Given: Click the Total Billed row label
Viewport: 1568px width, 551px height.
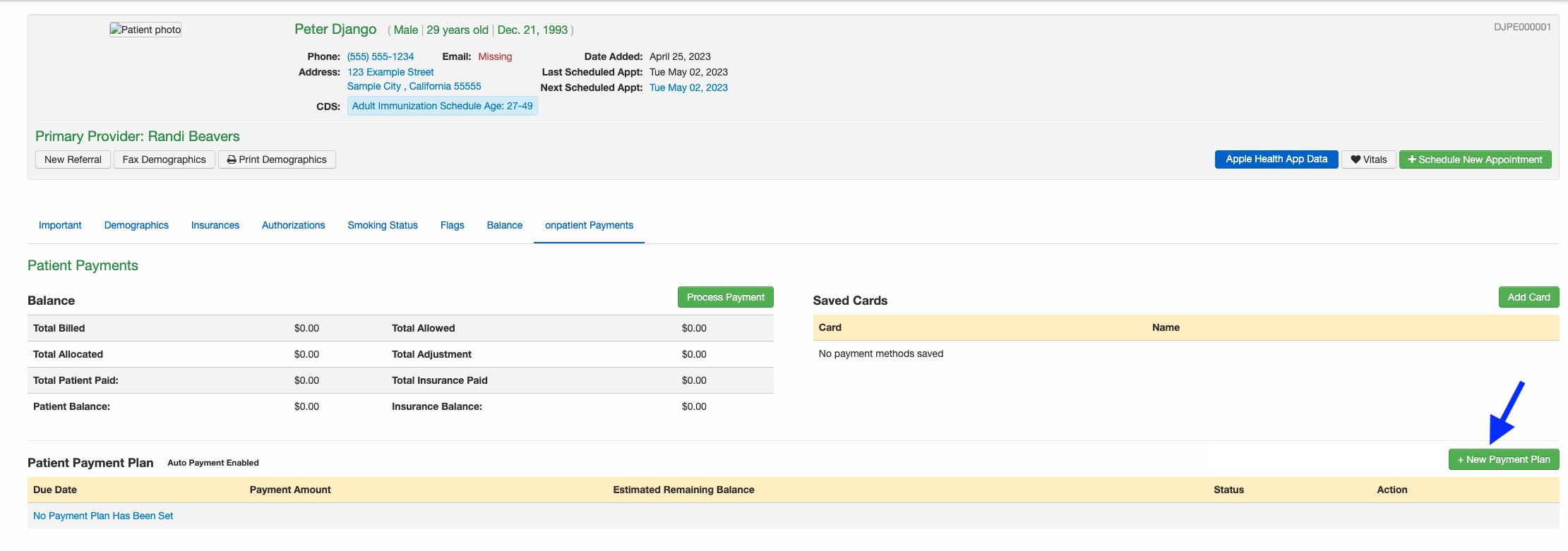Looking at the screenshot, I should coord(59,328).
